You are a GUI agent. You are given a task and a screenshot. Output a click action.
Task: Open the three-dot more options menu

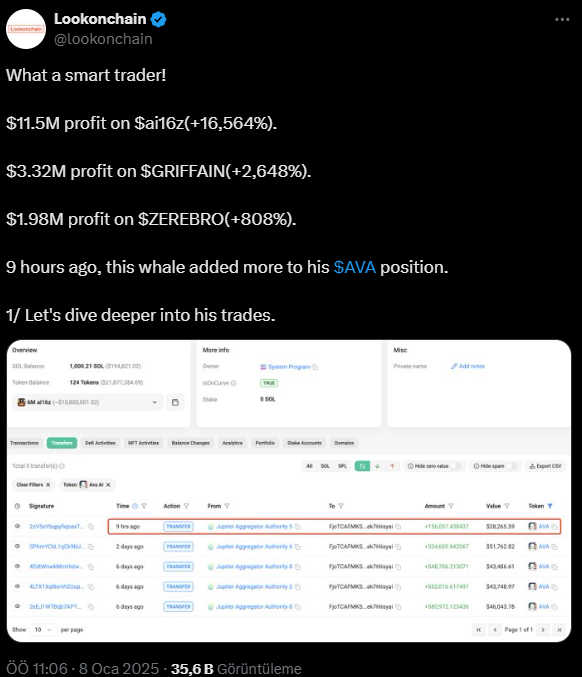click(562, 19)
